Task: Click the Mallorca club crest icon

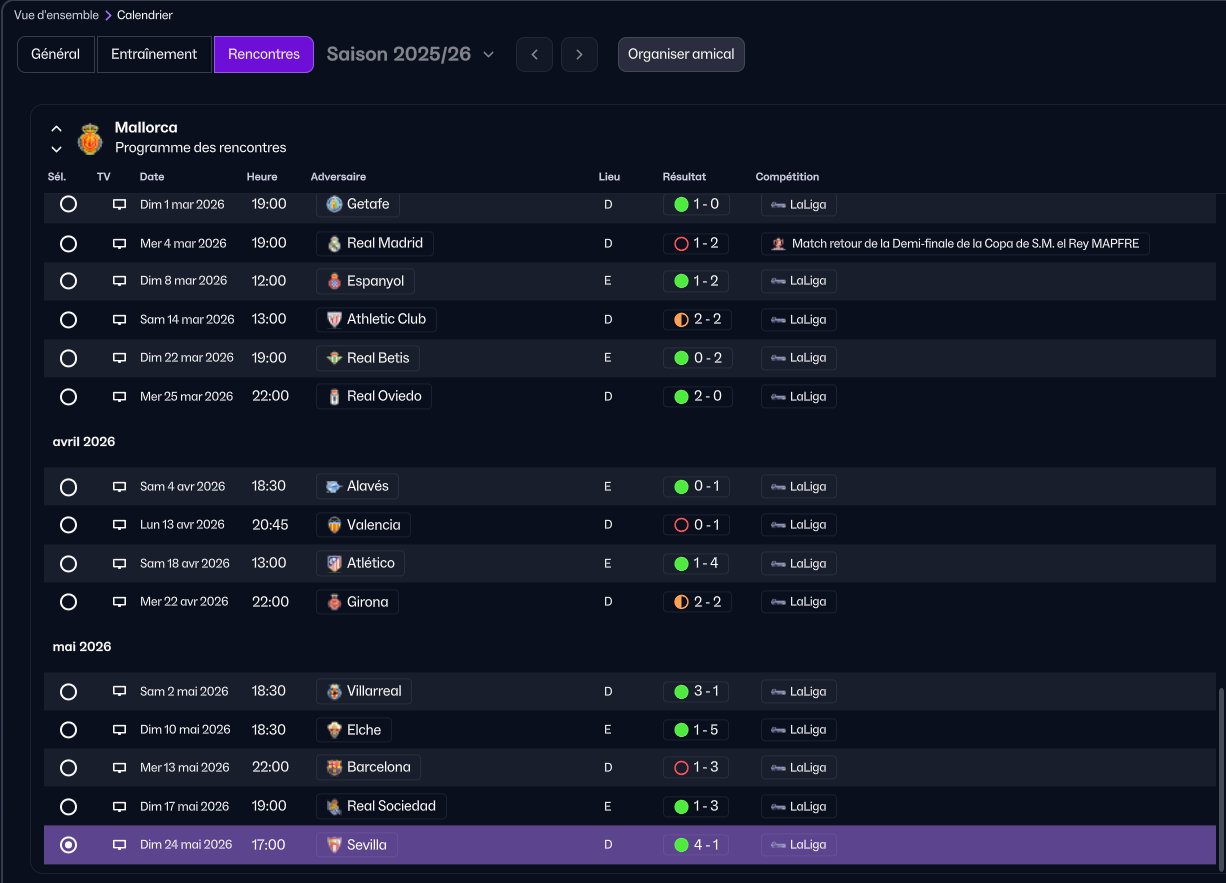Action: pyautogui.click(x=90, y=139)
